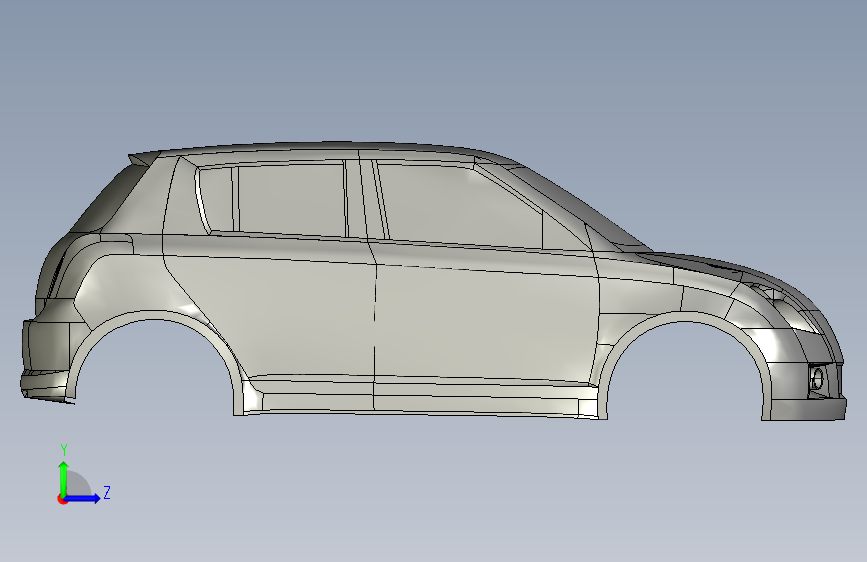
Task: Click the red X axis origin dot
Action: point(62,499)
